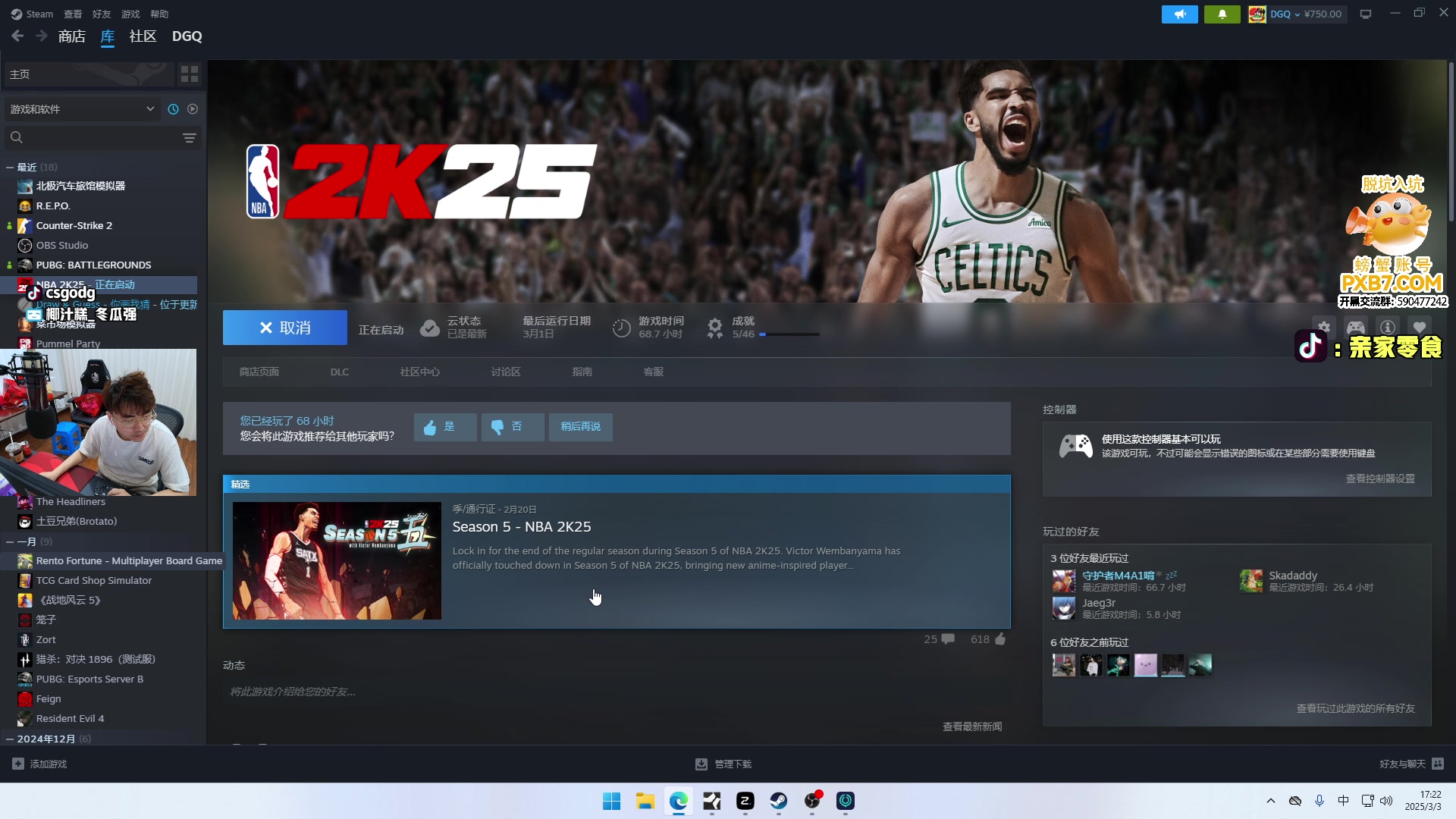
Task: Click the 否 thumbs-down button
Action: pos(513,427)
